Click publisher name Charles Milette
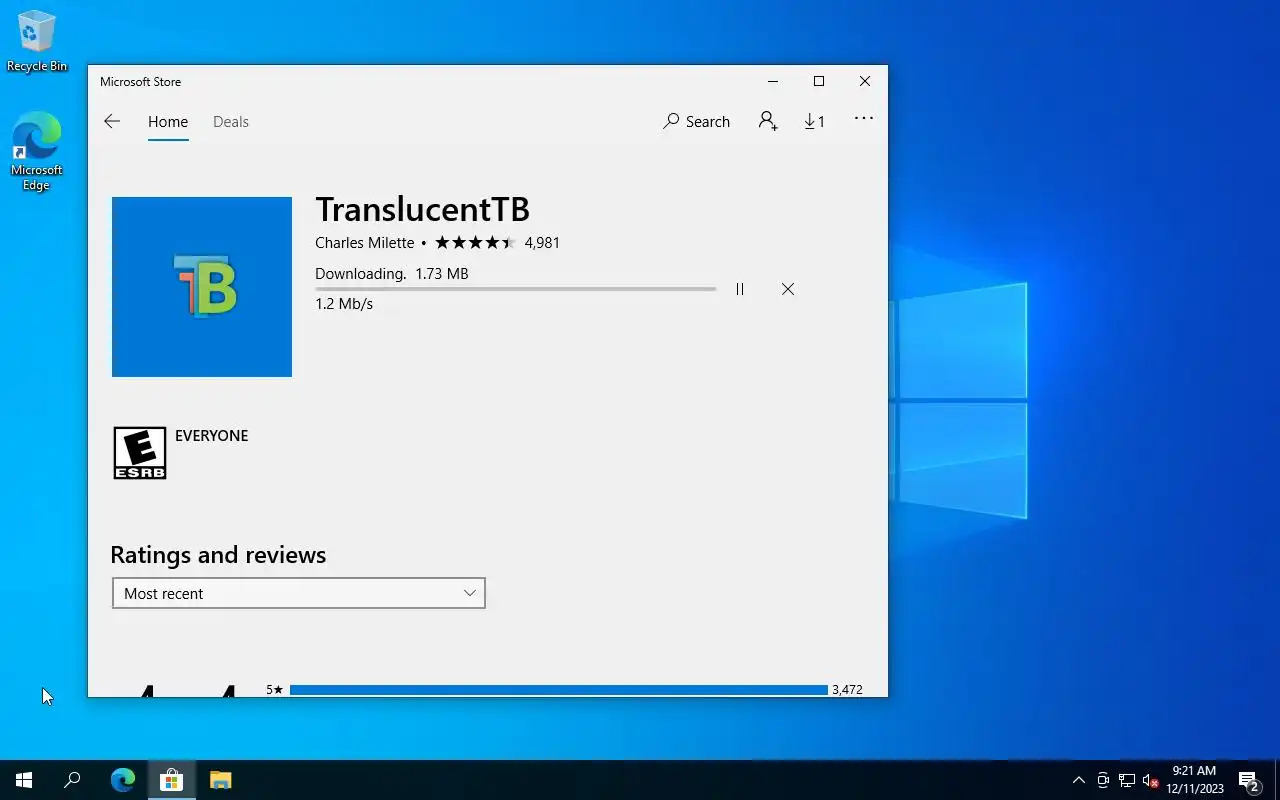This screenshot has width=1280, height=800. click(x=364, y=243)
